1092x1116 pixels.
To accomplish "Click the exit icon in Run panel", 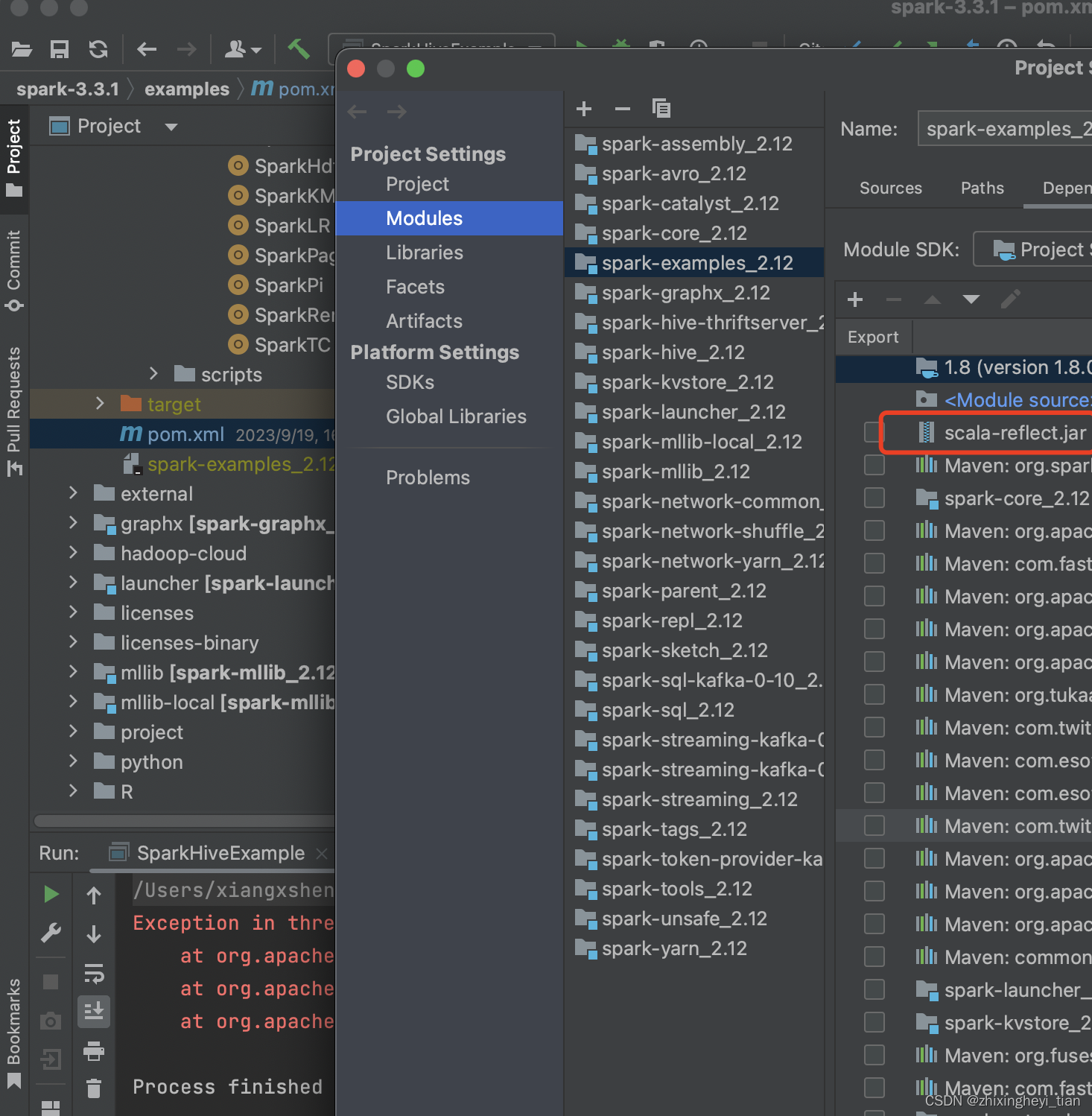I will [51, 1059].
